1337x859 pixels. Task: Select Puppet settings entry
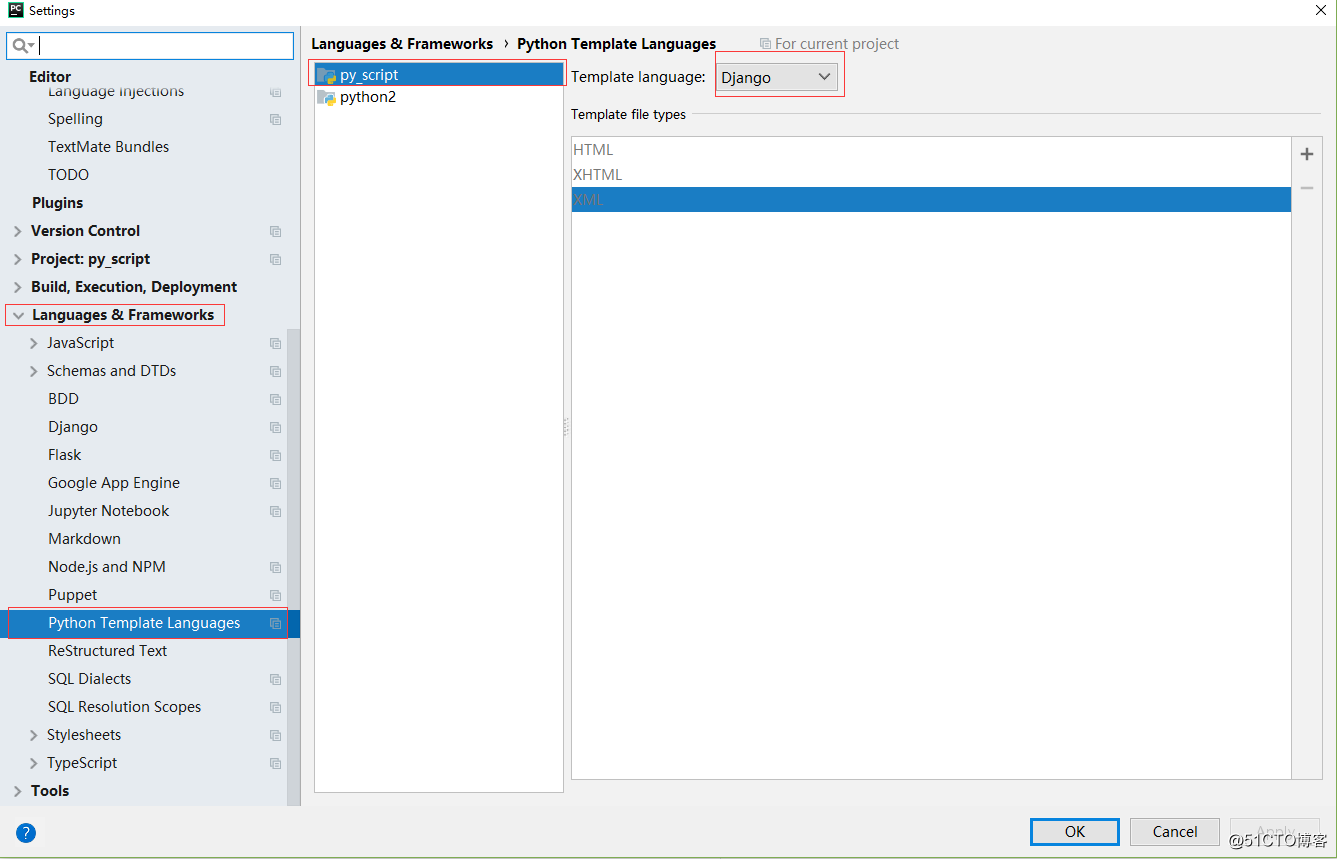pyautogui.click(x=73, y=595)
